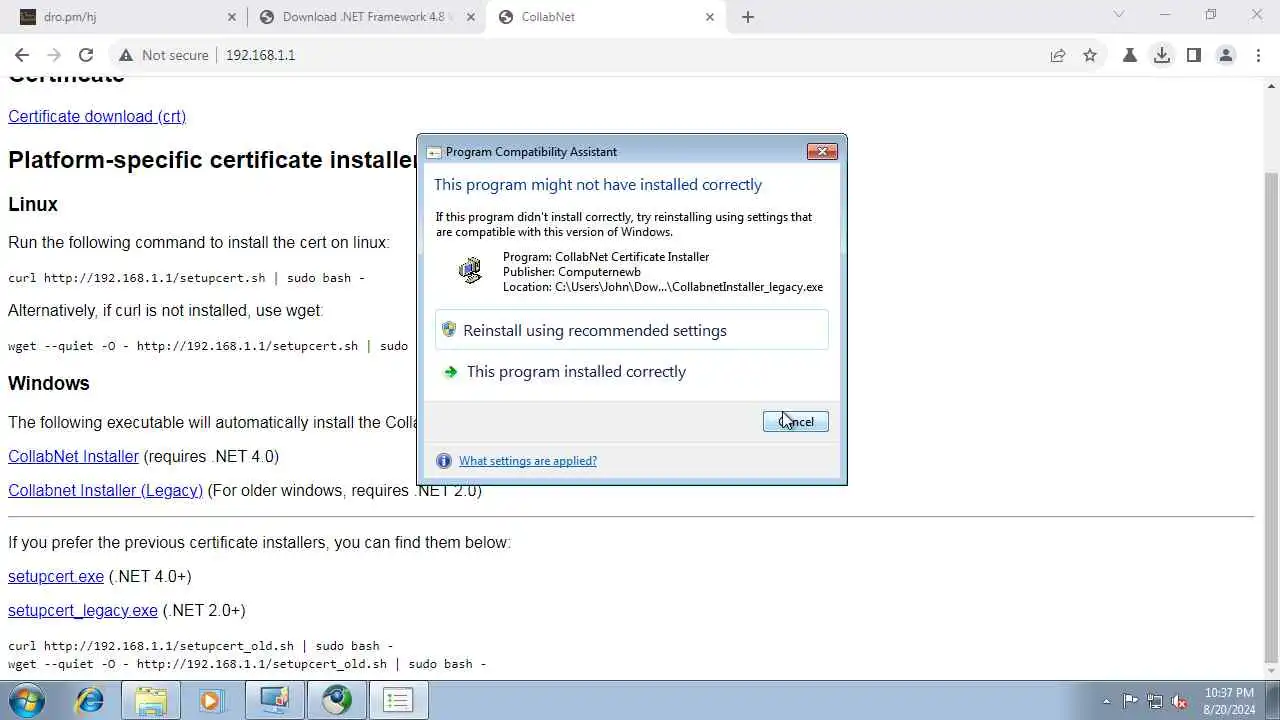Click the browser forward arrow

(x=54, y=55)
